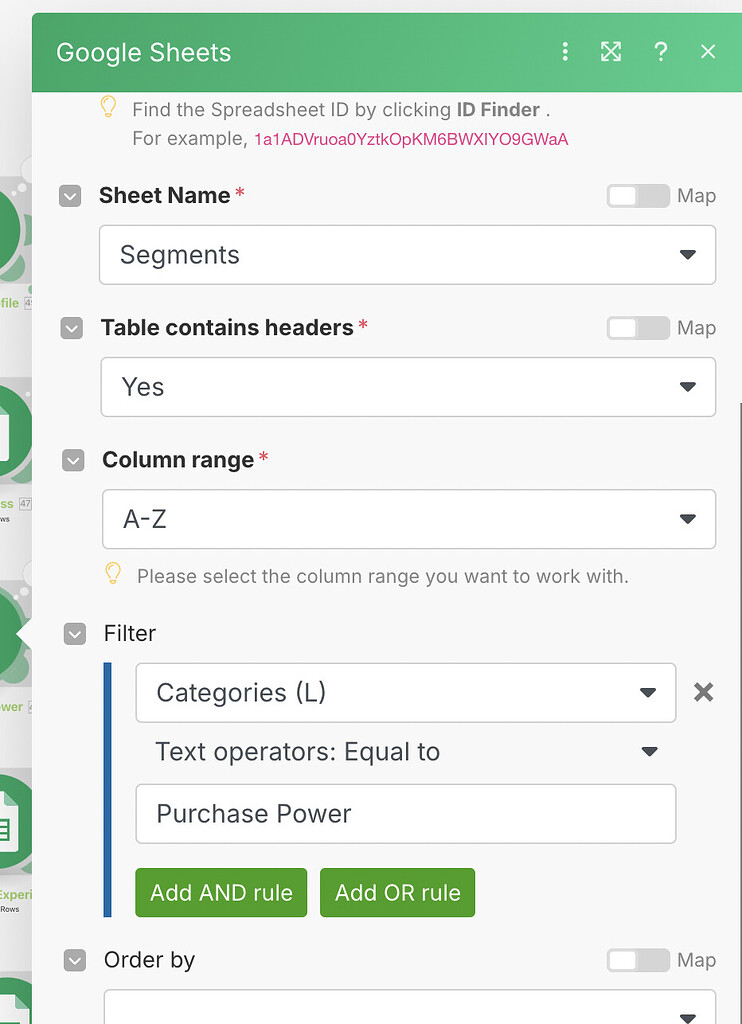This screenshot has height=1024, width=742.
Task: Close the Google Sheets settings panel
Action: click(x=708, y=51)
